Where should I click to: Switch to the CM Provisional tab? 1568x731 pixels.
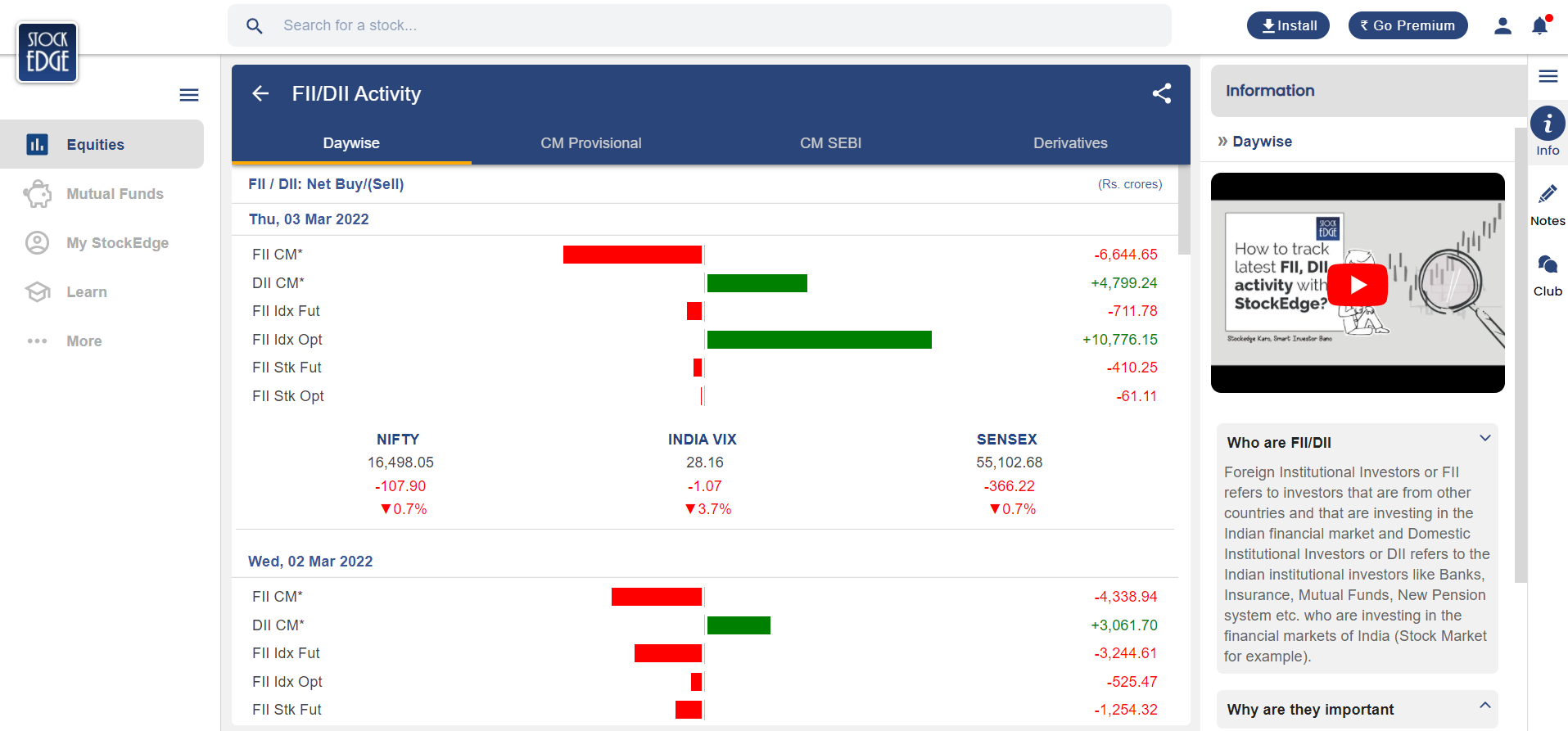(590, 143)
